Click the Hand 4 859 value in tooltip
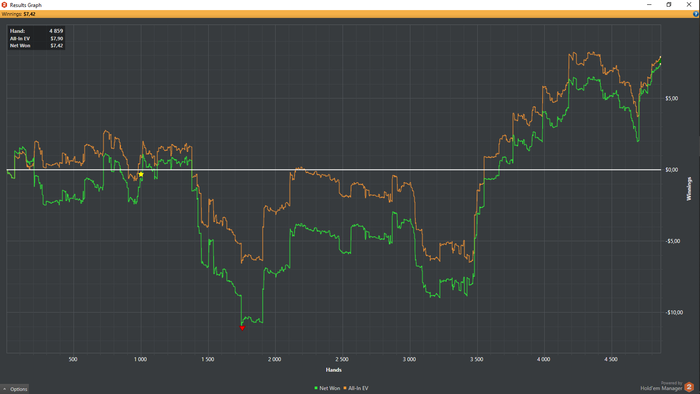700x394 pixels. pyautogui.click(x=56, y=31)
